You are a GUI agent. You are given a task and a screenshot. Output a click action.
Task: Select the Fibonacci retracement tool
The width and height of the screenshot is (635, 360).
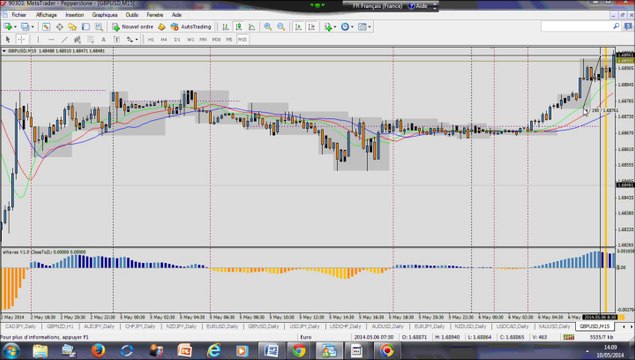pos(90,39)
